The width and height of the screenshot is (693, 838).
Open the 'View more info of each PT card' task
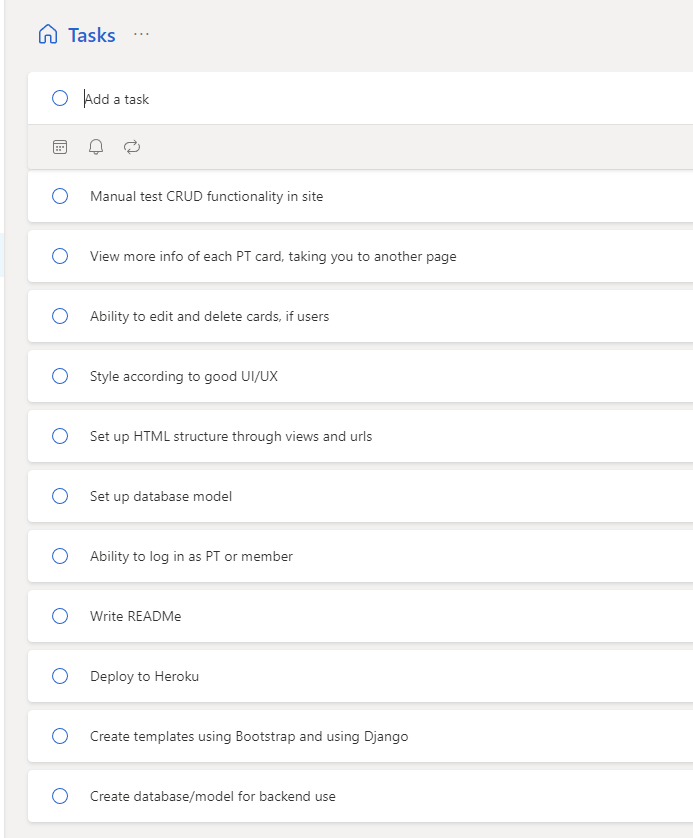270,256
